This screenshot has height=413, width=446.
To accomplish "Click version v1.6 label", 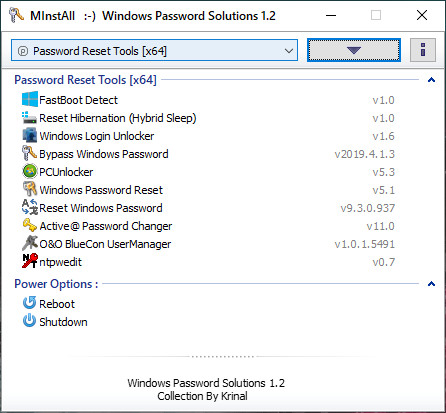I will (x=384, y=136).
